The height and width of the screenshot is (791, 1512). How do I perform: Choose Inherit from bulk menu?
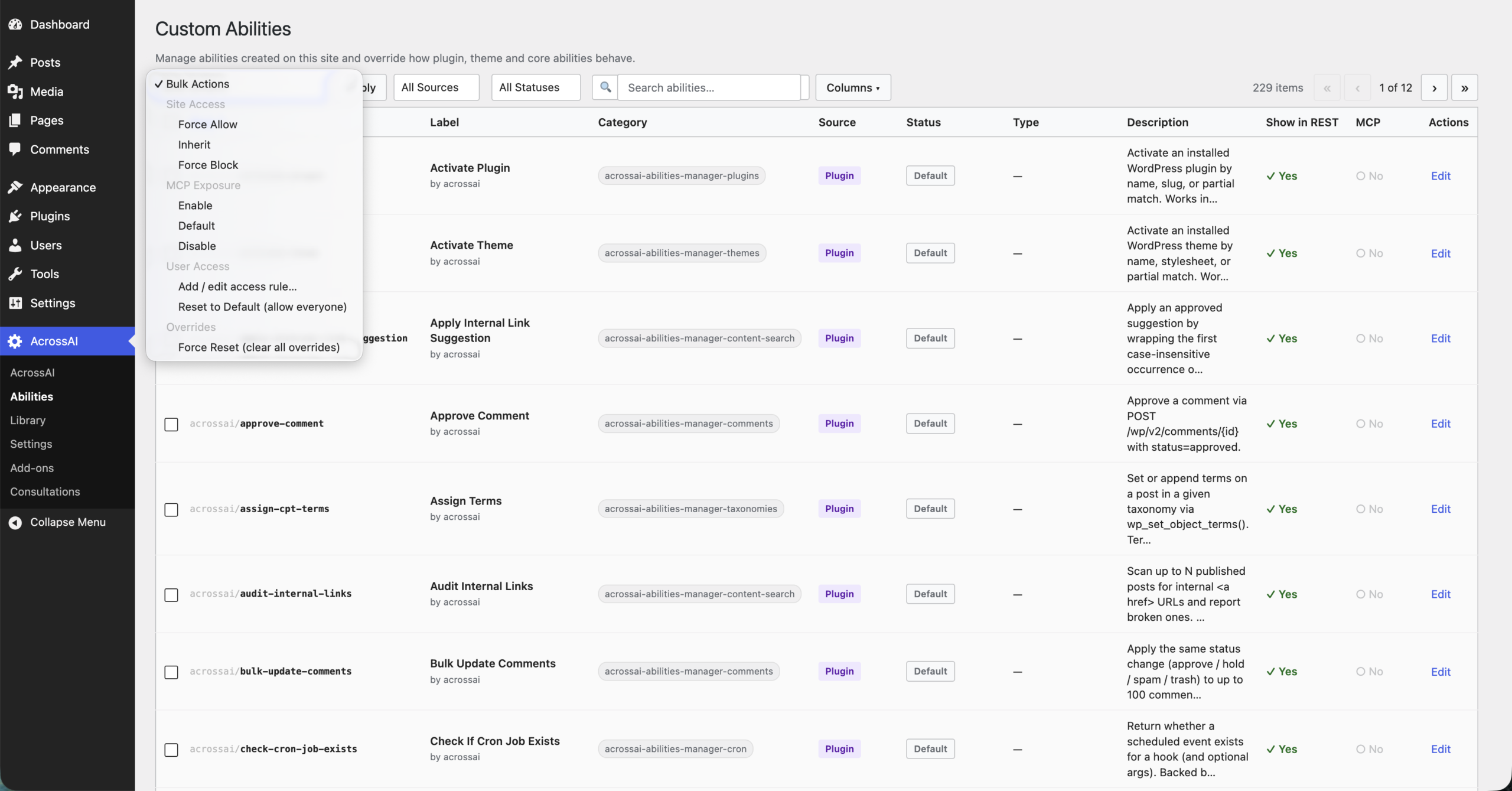pos(254,145)
